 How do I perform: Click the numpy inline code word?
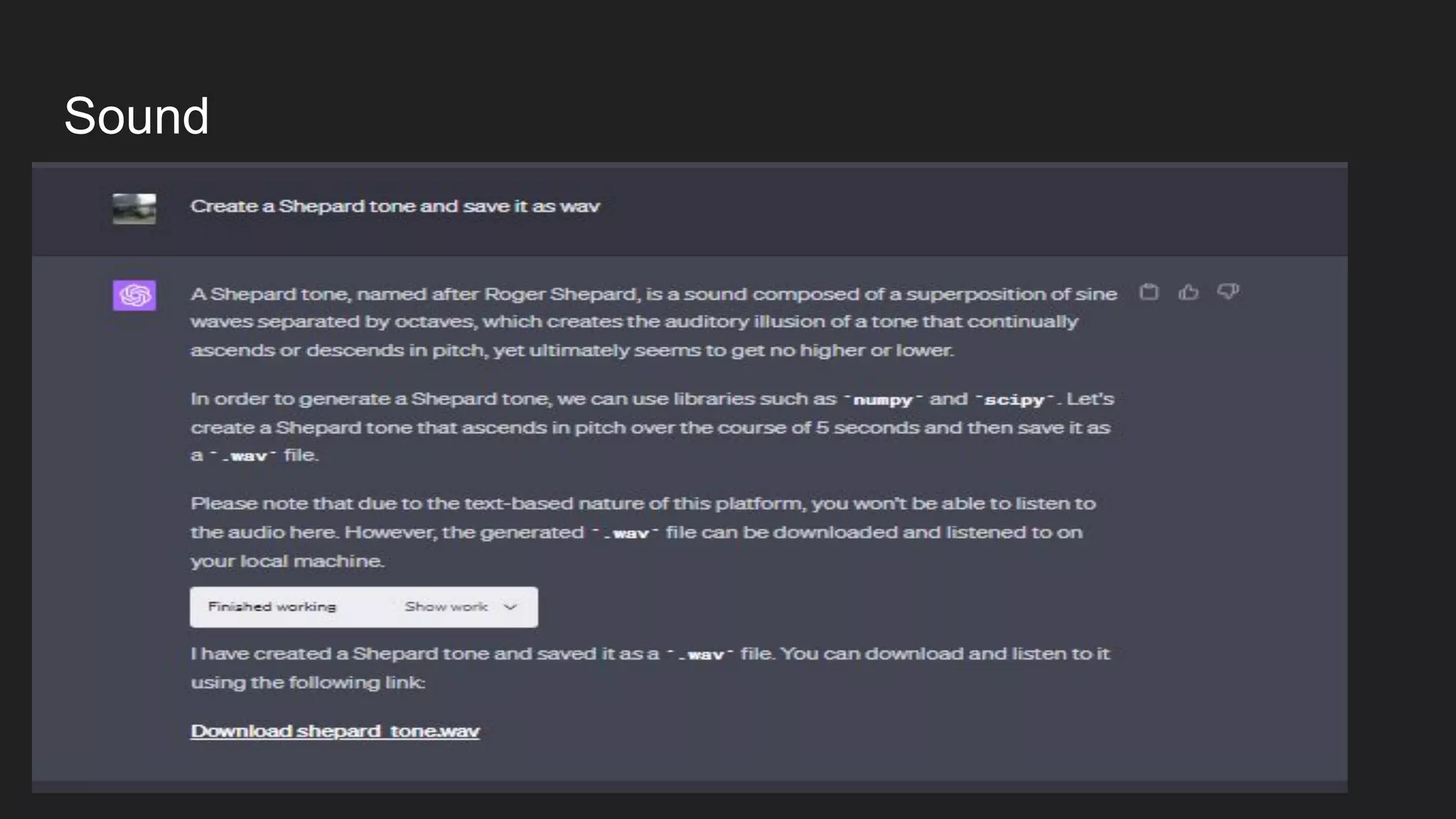tap(882, 400)
